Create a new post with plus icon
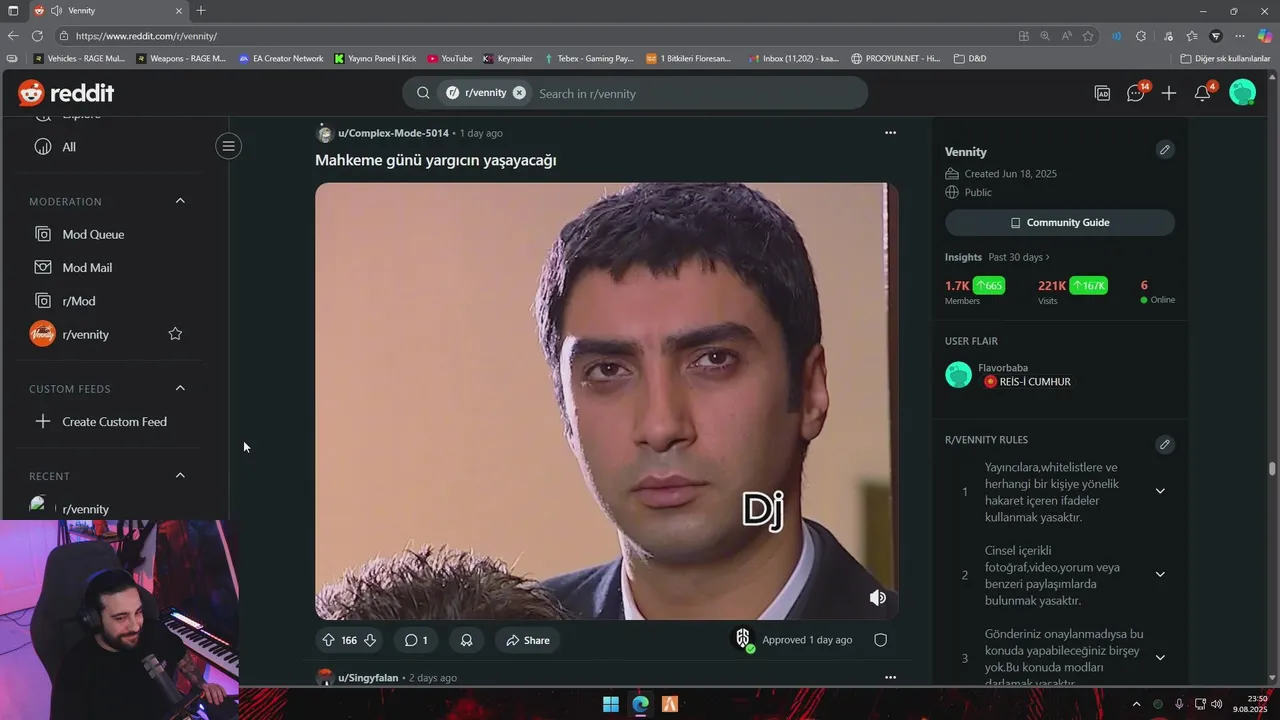 (1169, 93)
